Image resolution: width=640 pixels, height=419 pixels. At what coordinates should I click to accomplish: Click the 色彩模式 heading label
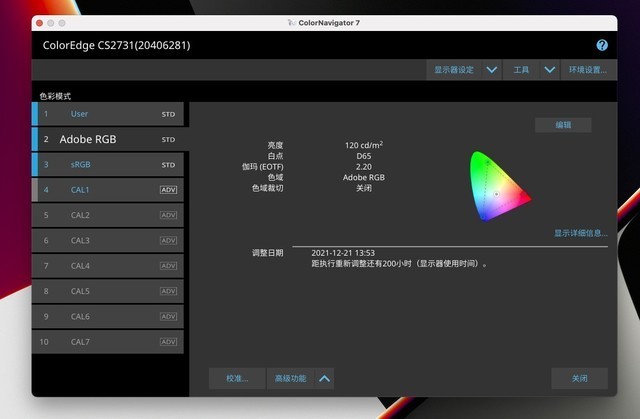coord(55,96)
